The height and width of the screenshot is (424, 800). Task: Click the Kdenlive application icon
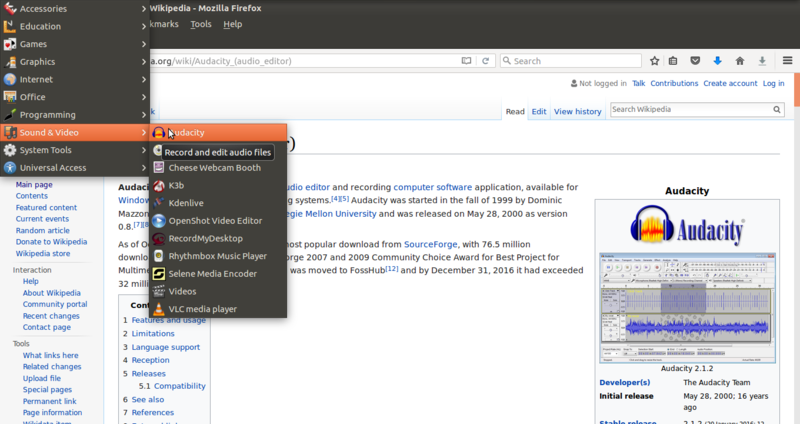pos(159,203)
